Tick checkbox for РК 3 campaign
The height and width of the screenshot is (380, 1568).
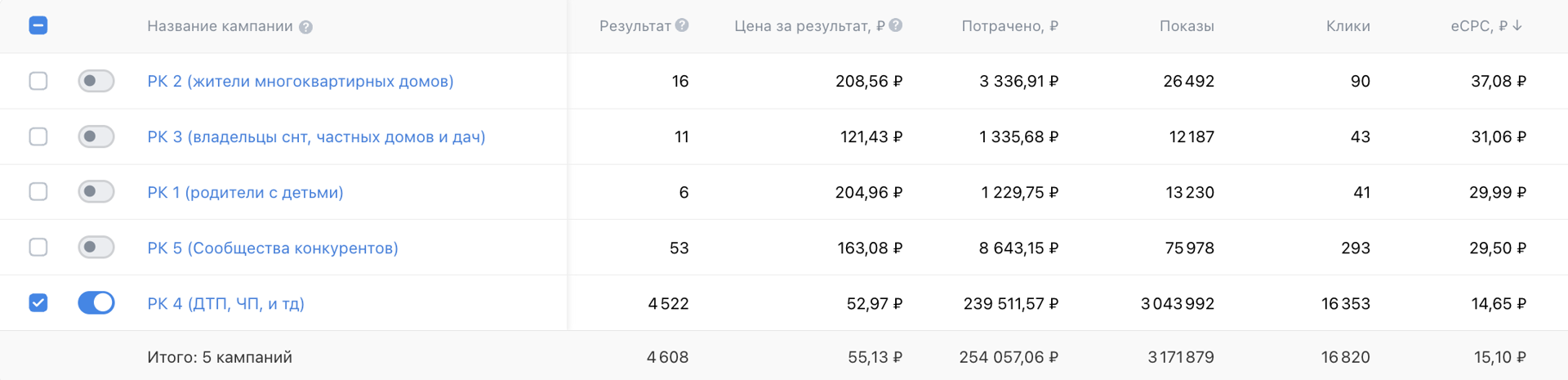(x=38, y=136)
